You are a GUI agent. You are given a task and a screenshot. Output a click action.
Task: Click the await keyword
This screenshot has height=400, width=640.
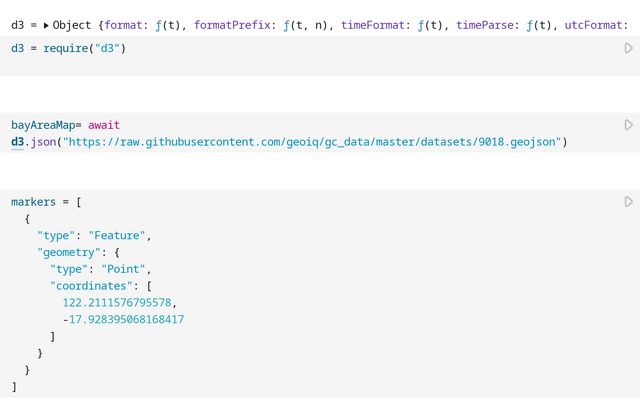pyautogui.click(x=104, y=125)
